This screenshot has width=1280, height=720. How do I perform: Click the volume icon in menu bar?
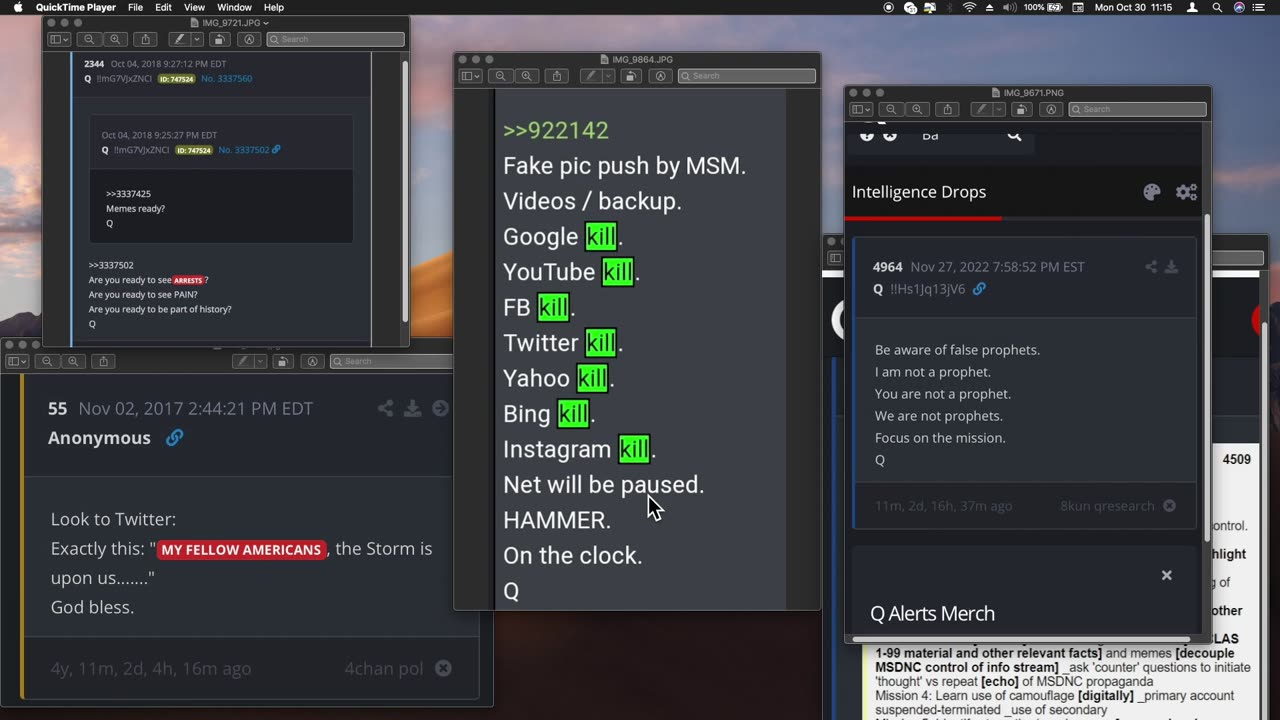[1010, 7]
